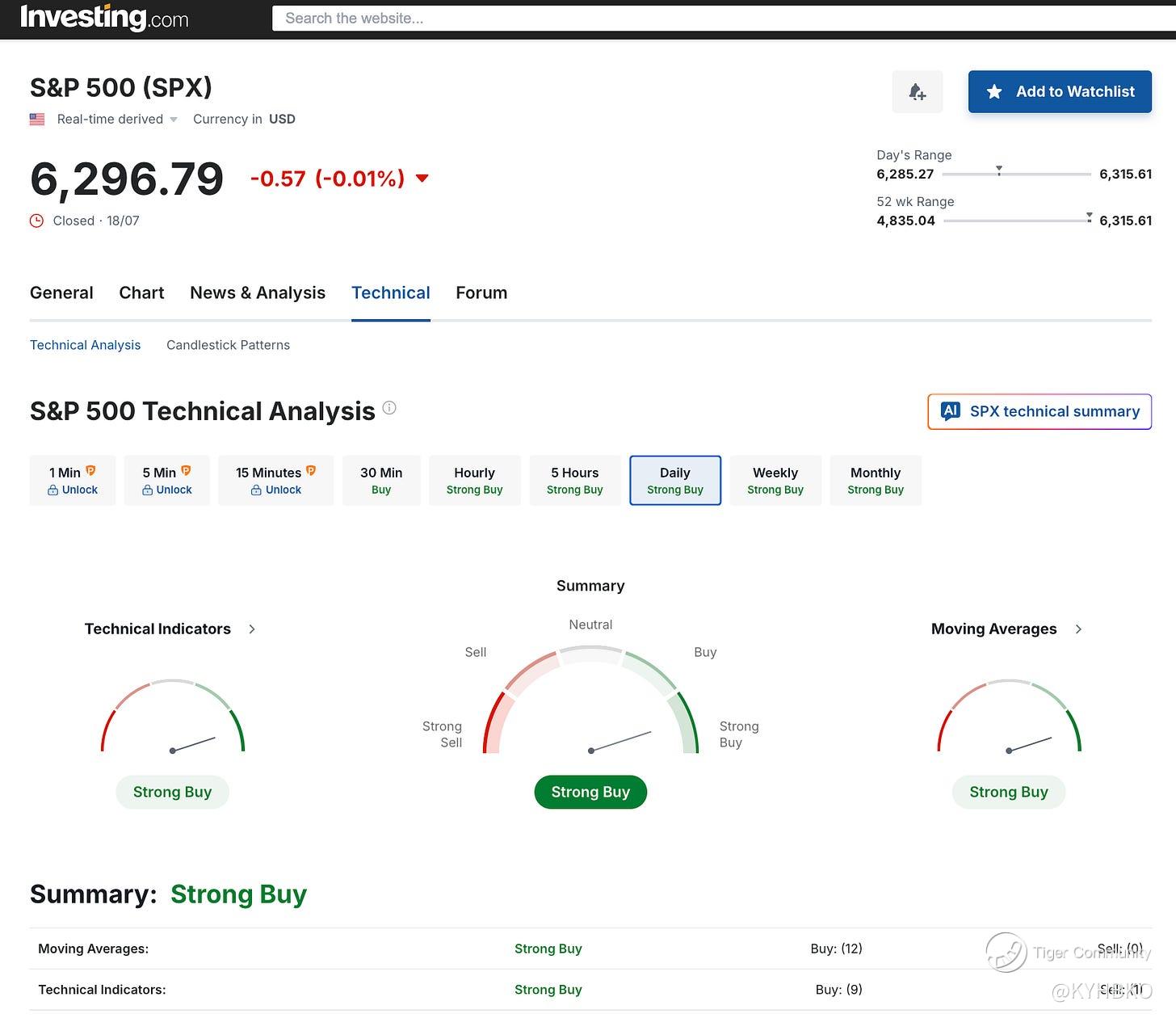Select the Weekly timeframe
The height and width of the screenshot is (1018, 1176).
point(775,481)
